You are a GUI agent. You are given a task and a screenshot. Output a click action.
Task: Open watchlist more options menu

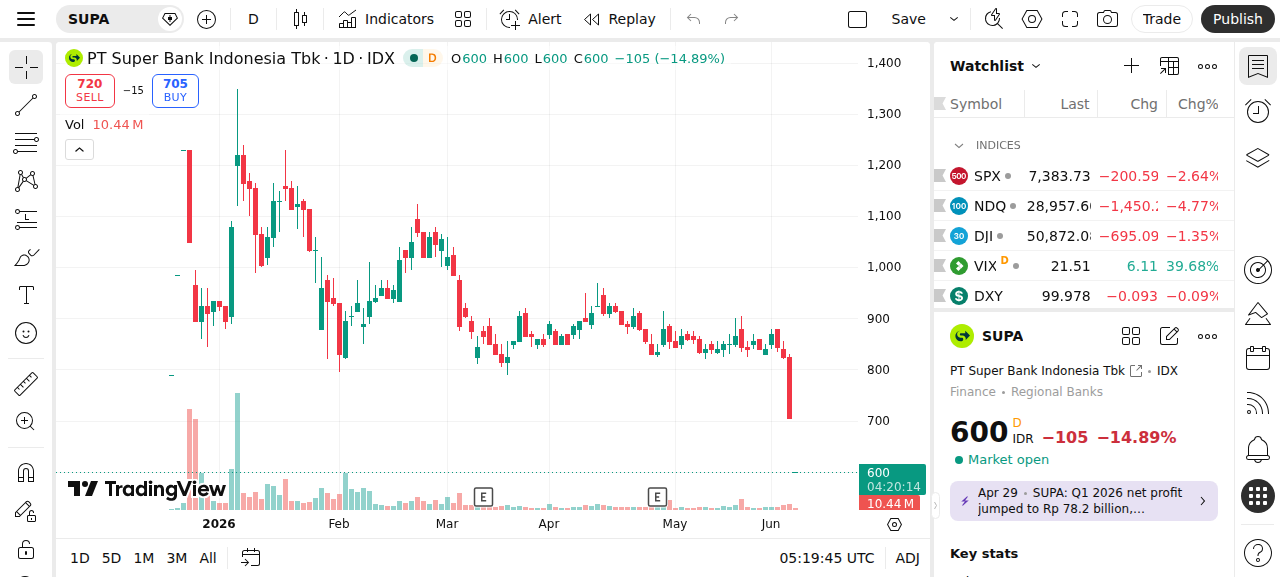click(1208, 66)
